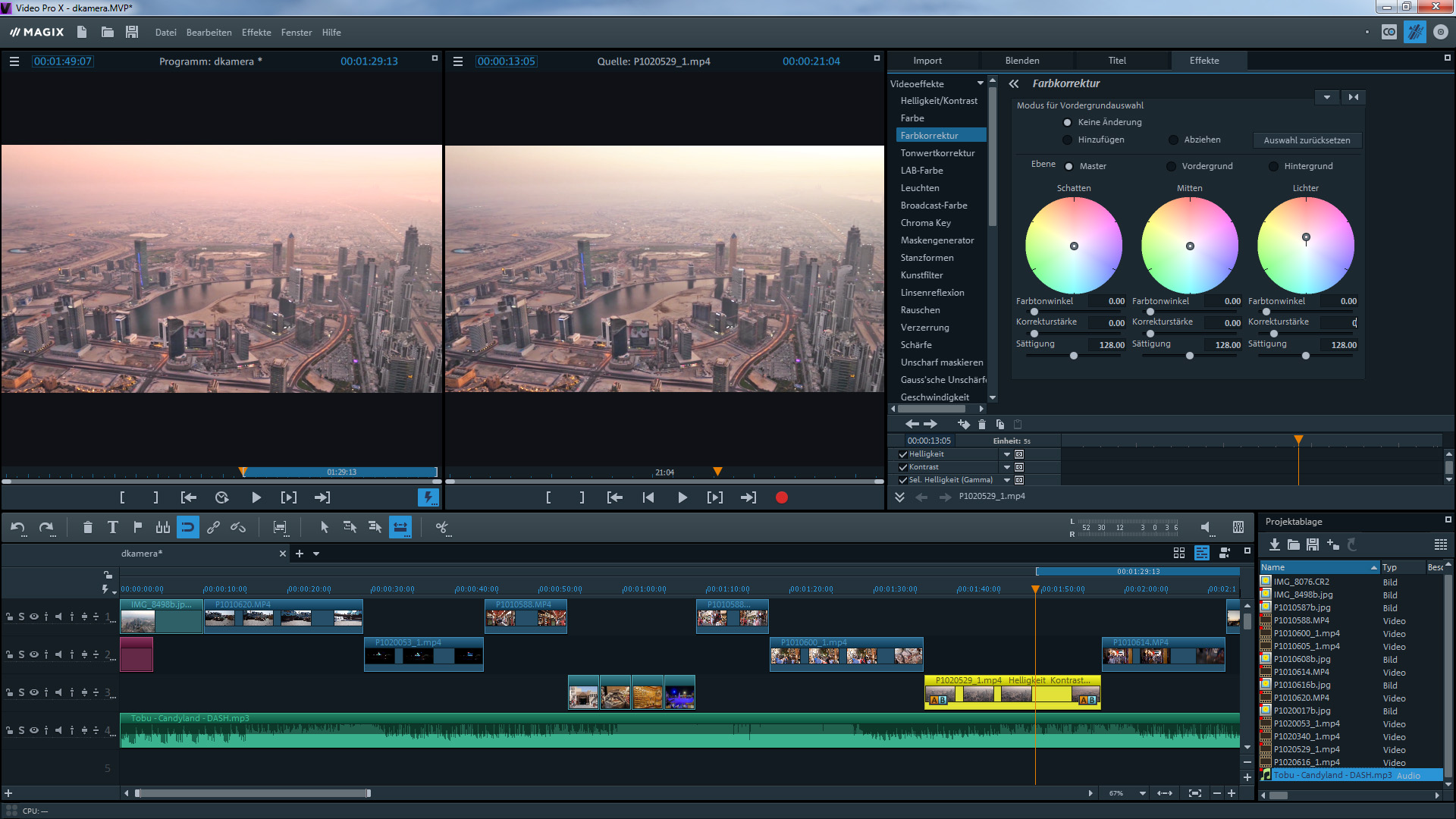This screenshot has height=819, width=1456.
Task: Select Tonwertkorrektur effect
Action: (937, 153)
